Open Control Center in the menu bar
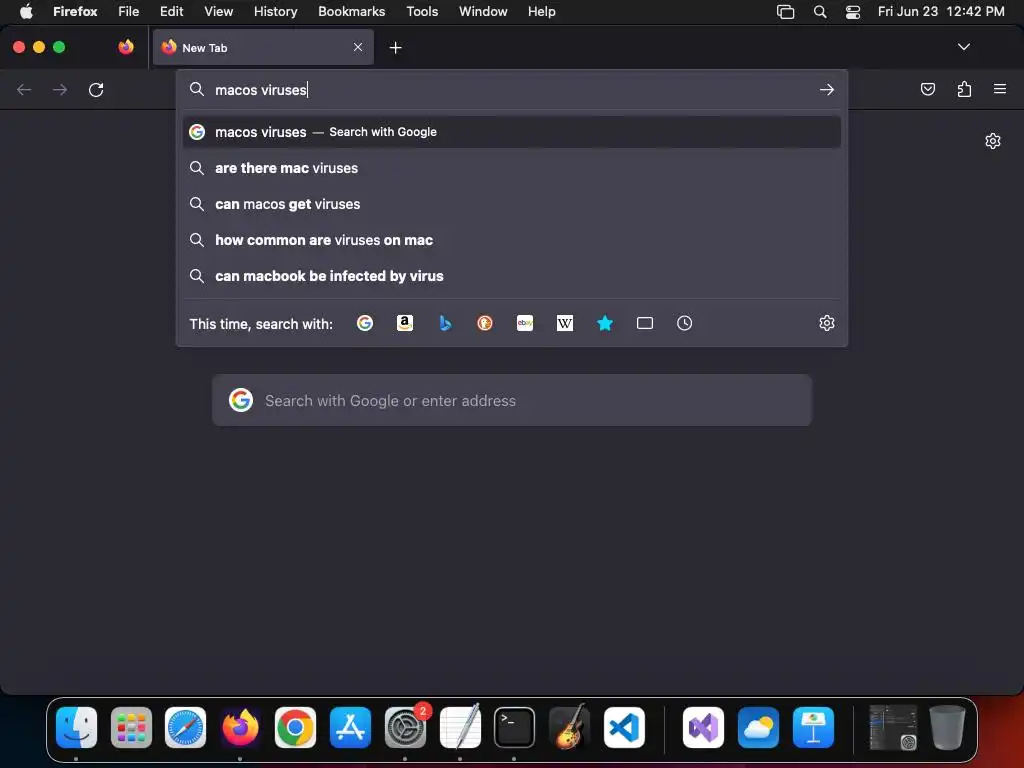 852,11
